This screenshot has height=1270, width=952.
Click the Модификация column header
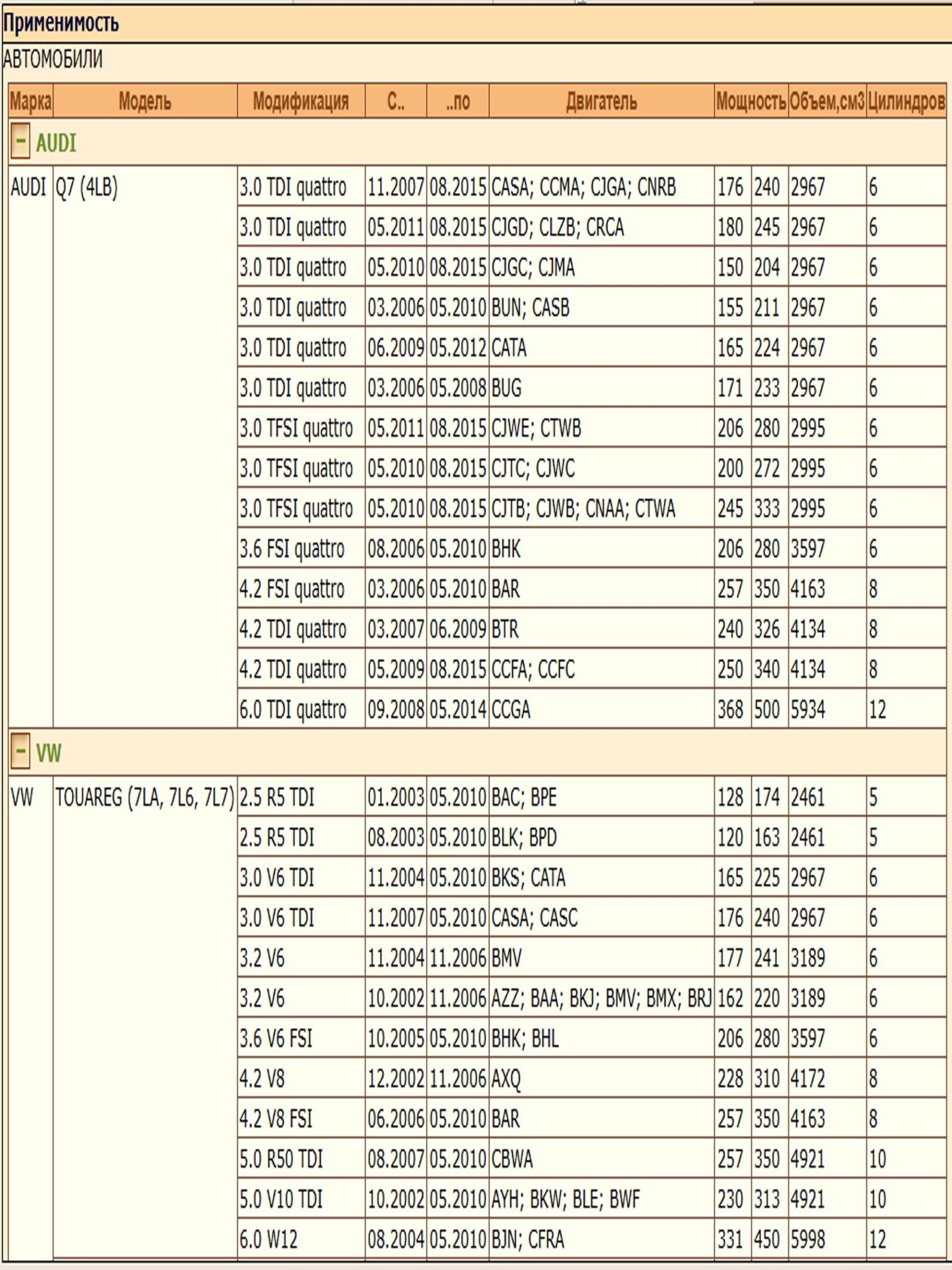[300, 102]
